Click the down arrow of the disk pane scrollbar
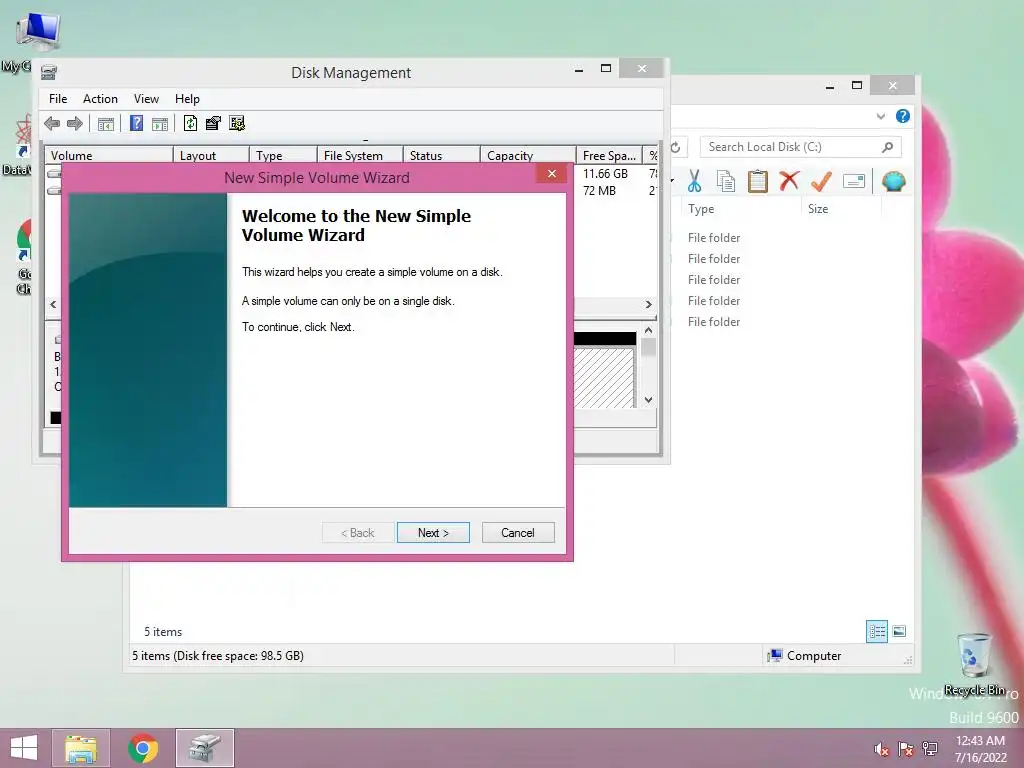1024x768 pixels. (x=648, y=400)
